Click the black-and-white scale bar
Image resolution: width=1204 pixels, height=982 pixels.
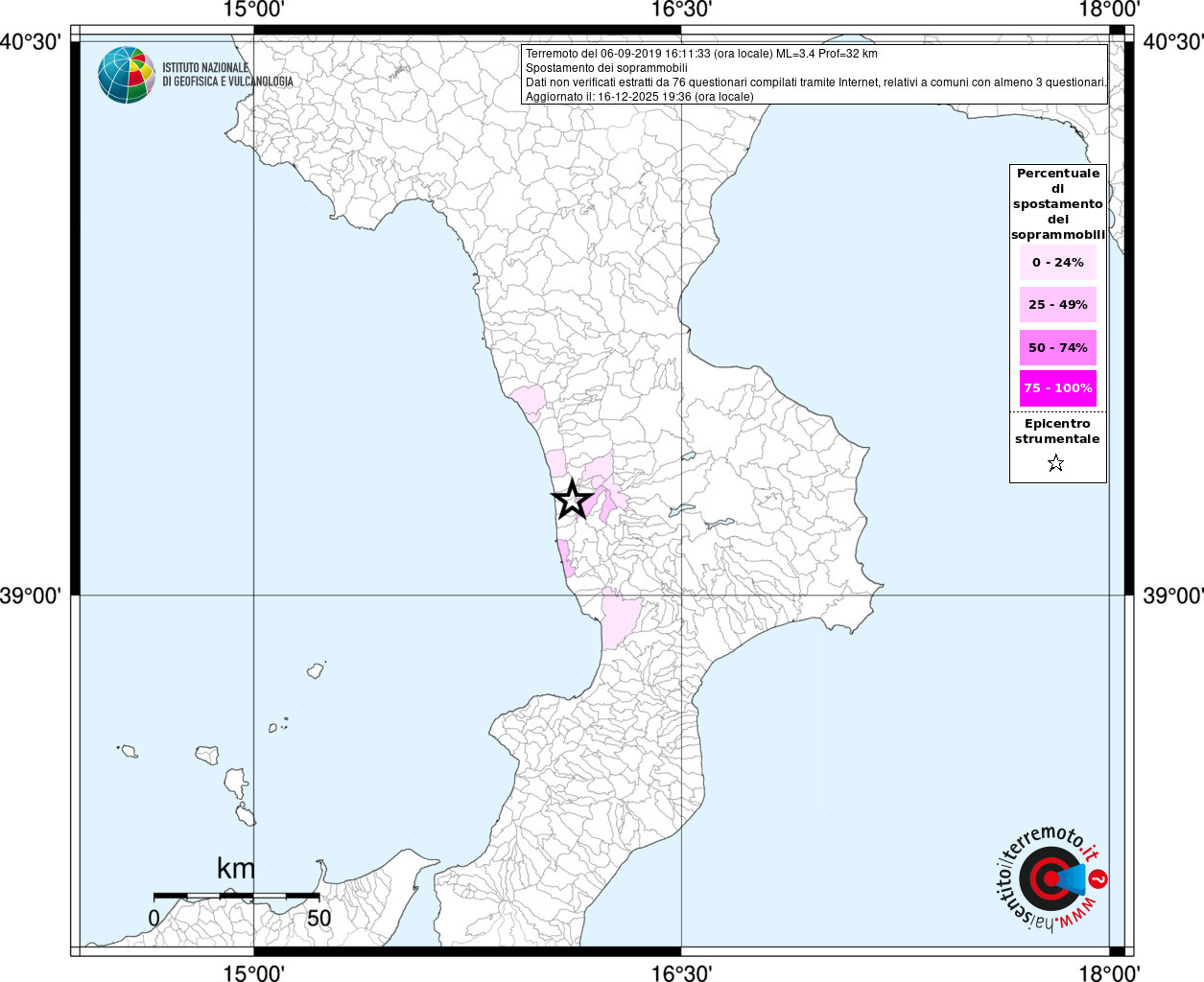point(237,896)
